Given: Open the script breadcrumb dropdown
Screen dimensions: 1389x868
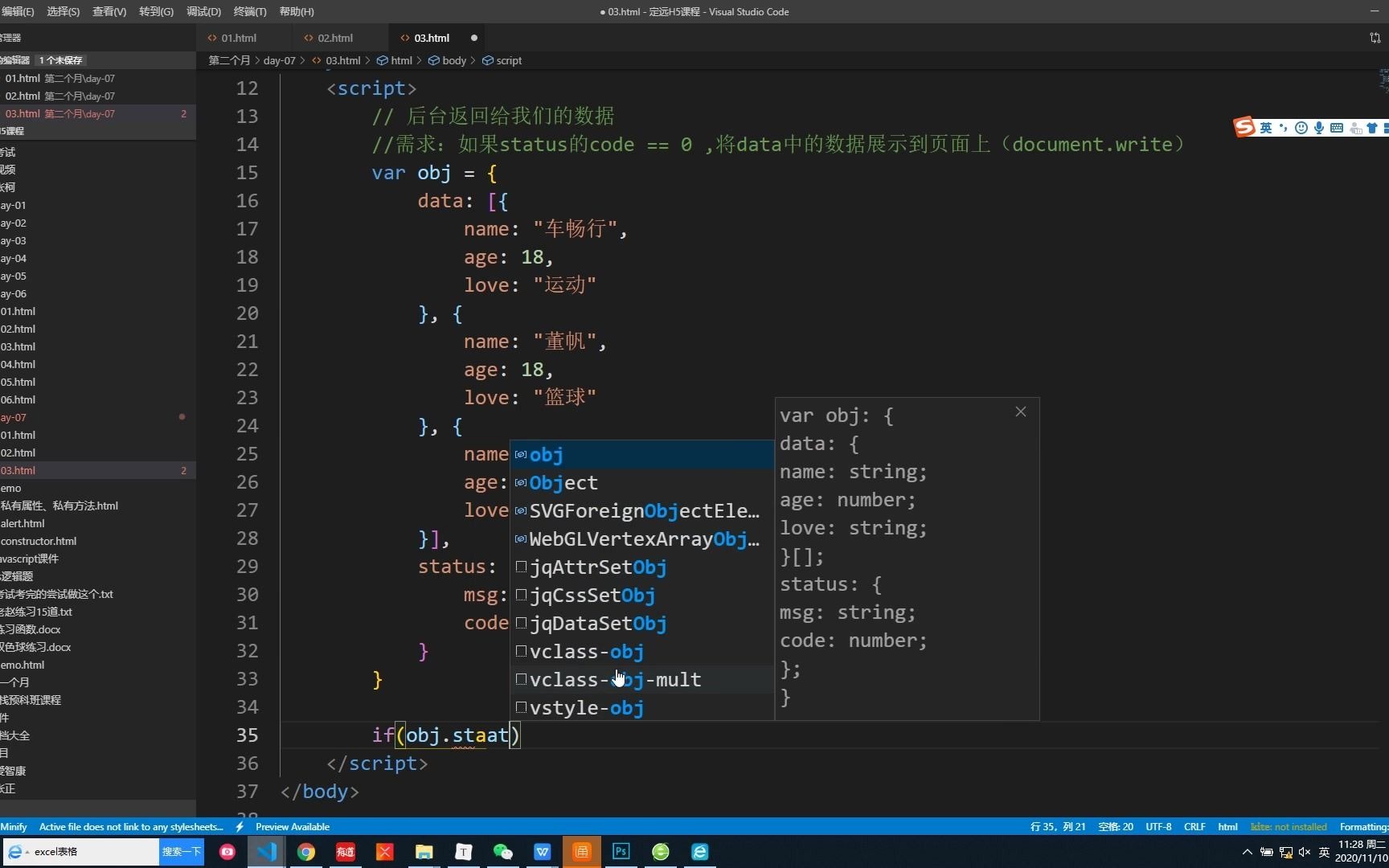Looking at the screenshot, I should (x=507, y=60).
